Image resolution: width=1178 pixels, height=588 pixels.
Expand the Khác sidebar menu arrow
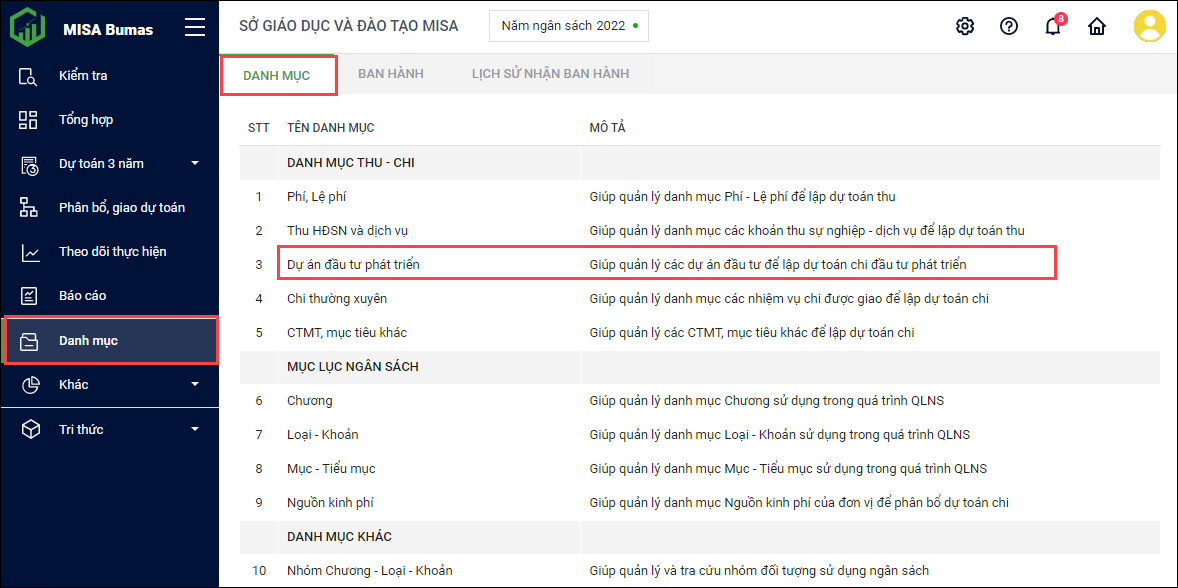[195, 385]
